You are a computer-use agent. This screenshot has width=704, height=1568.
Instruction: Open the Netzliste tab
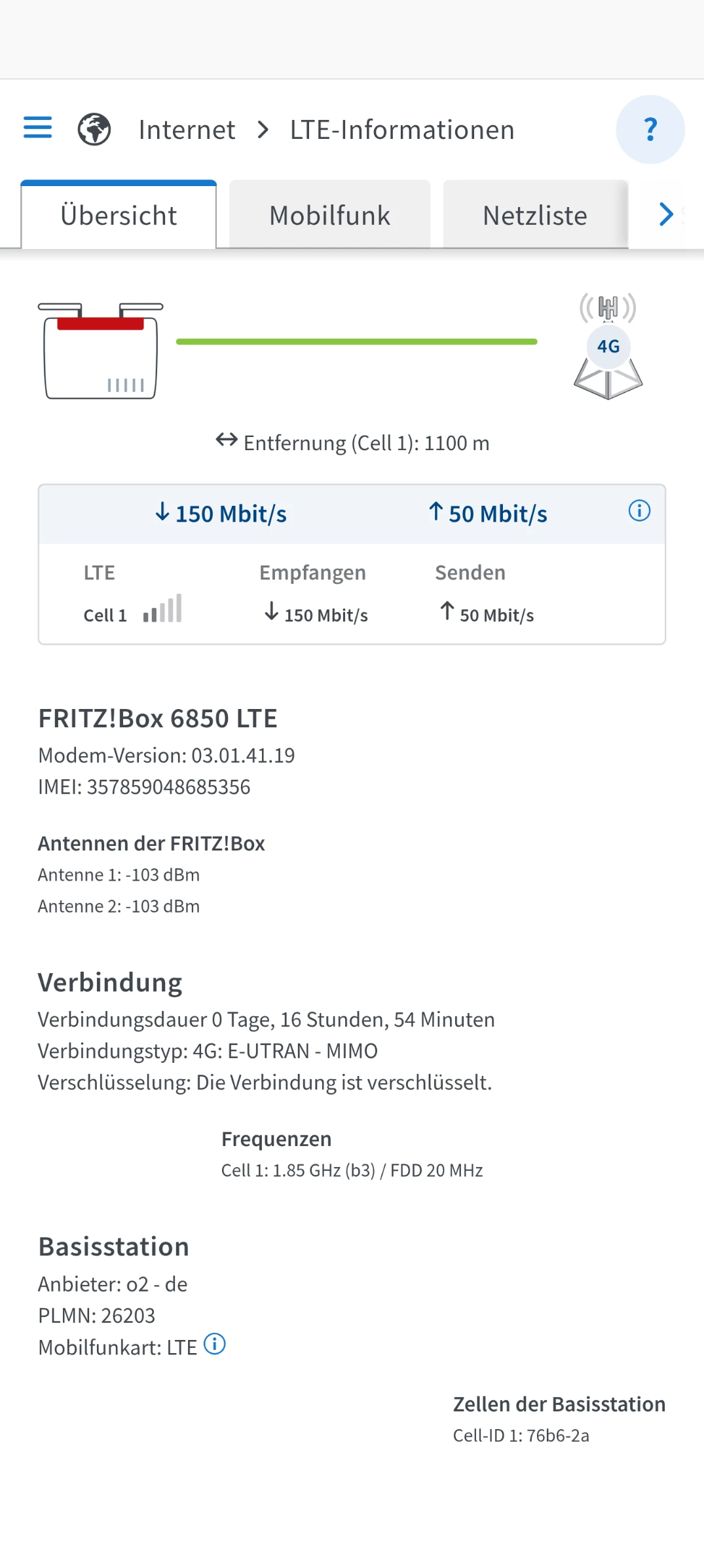pos(534,216)
